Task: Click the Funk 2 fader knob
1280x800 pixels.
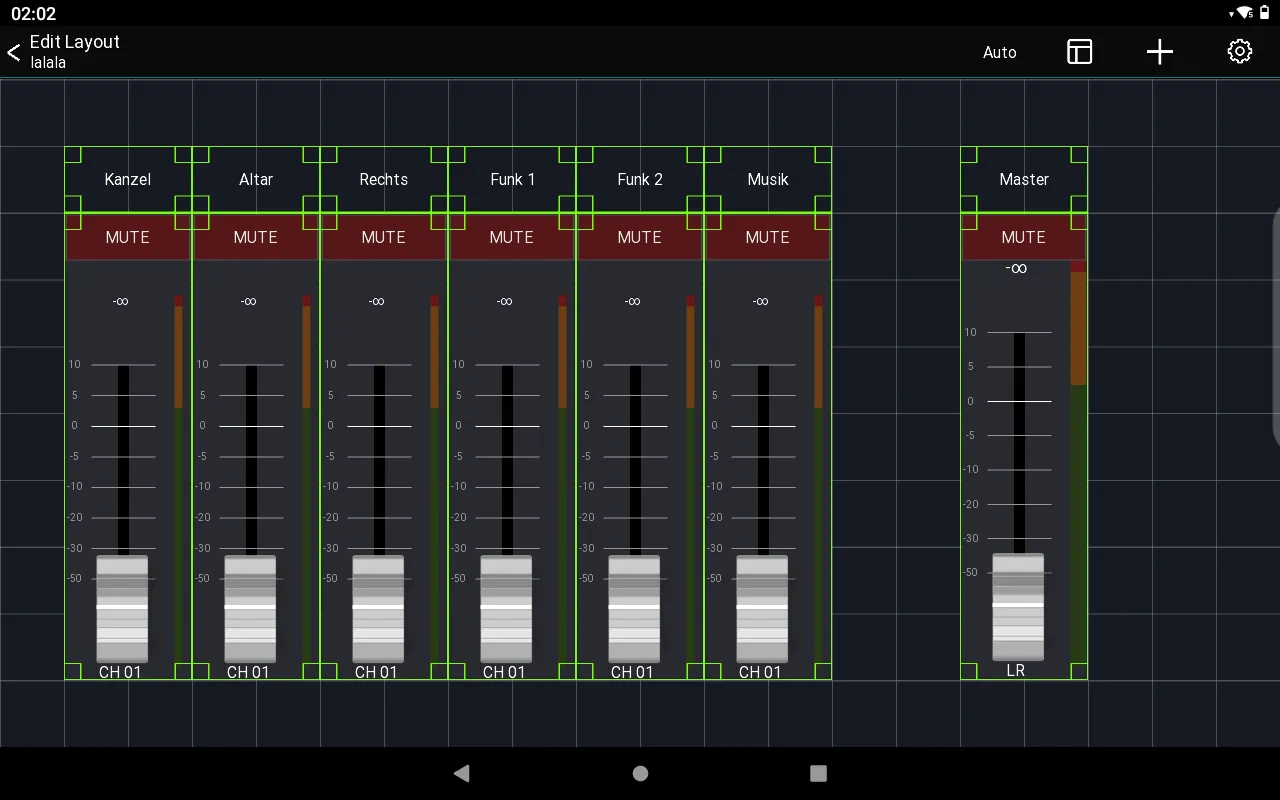Action: pos(634,608)
